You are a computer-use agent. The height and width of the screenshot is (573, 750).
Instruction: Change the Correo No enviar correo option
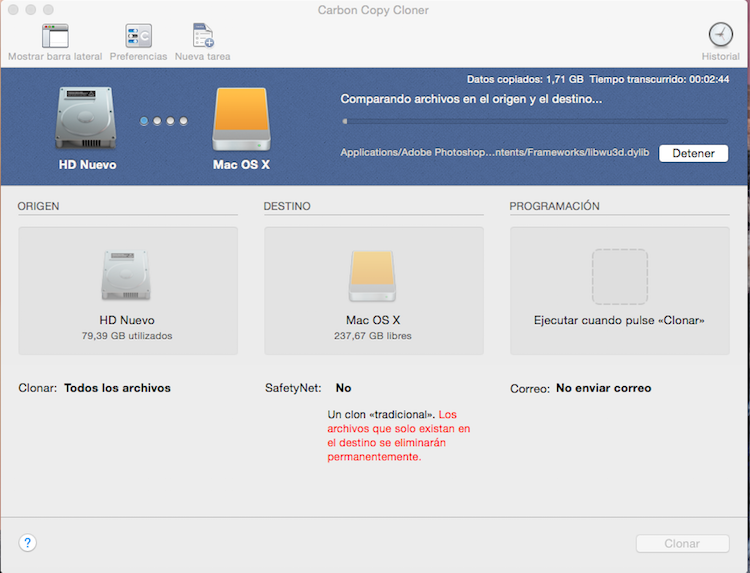click(x=603, y=388)
